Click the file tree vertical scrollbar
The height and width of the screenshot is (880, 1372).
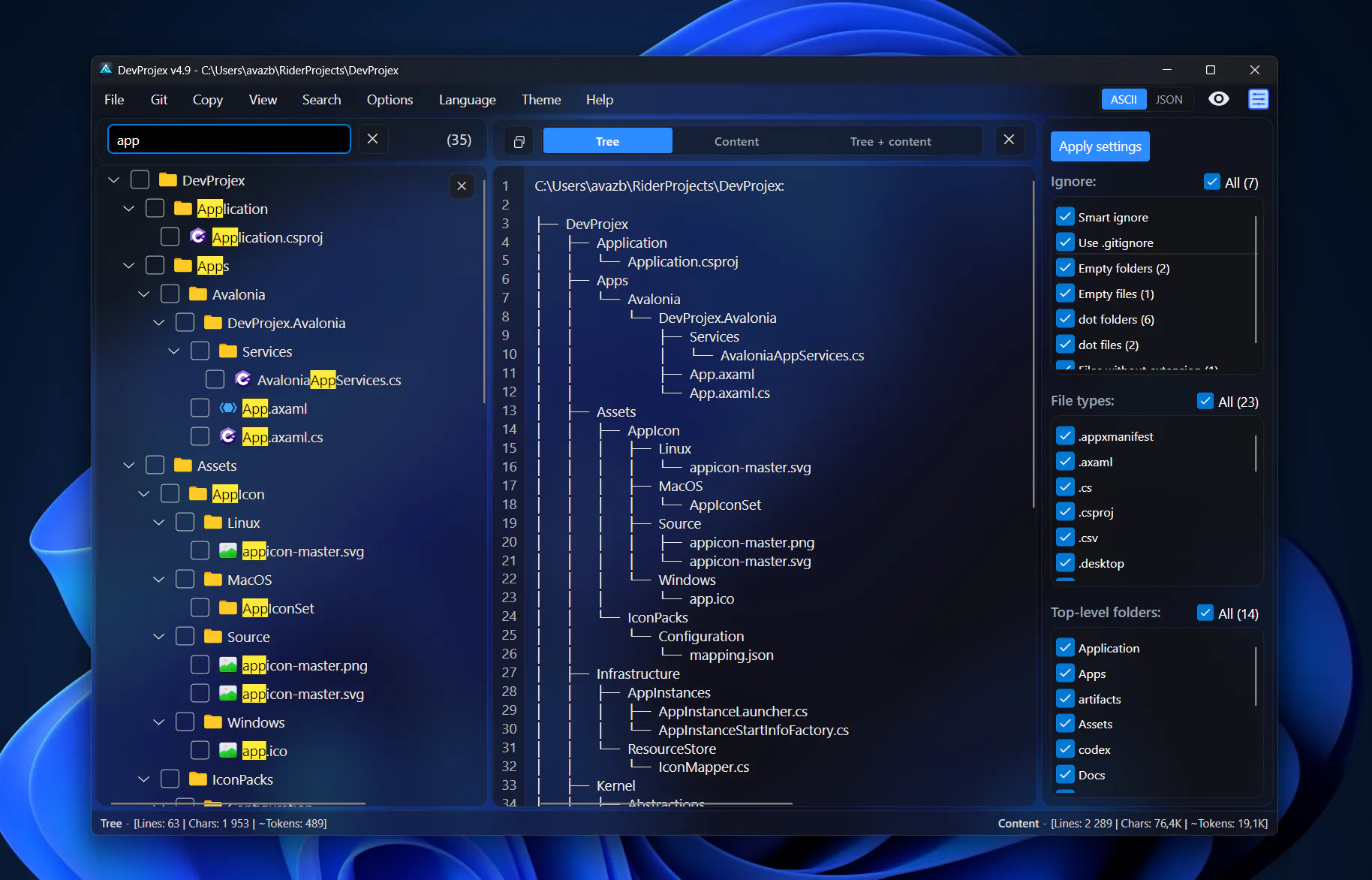pos(484,291)
